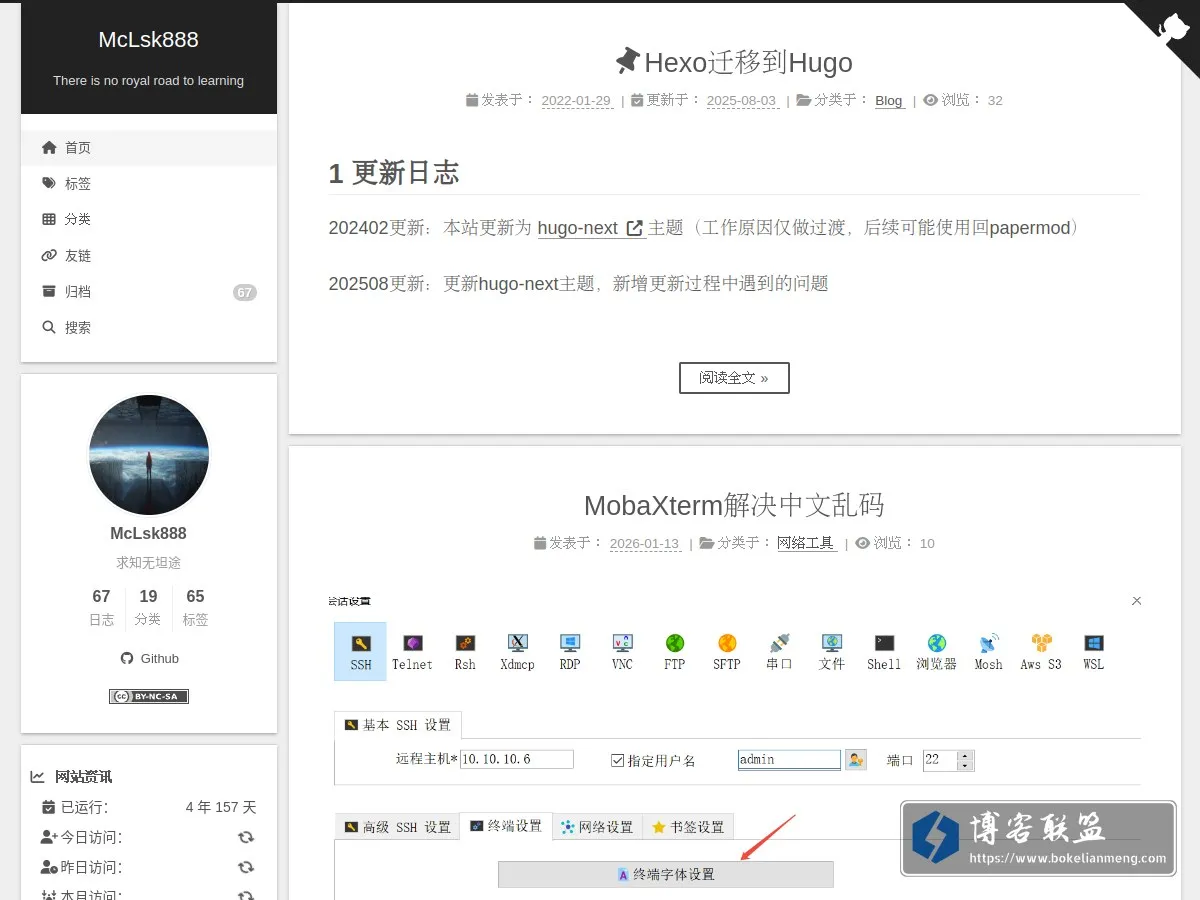The width and height of the screenshot is (1200, 900).
Task: Select the 浏览器 session icon
Action: point(936,652)
